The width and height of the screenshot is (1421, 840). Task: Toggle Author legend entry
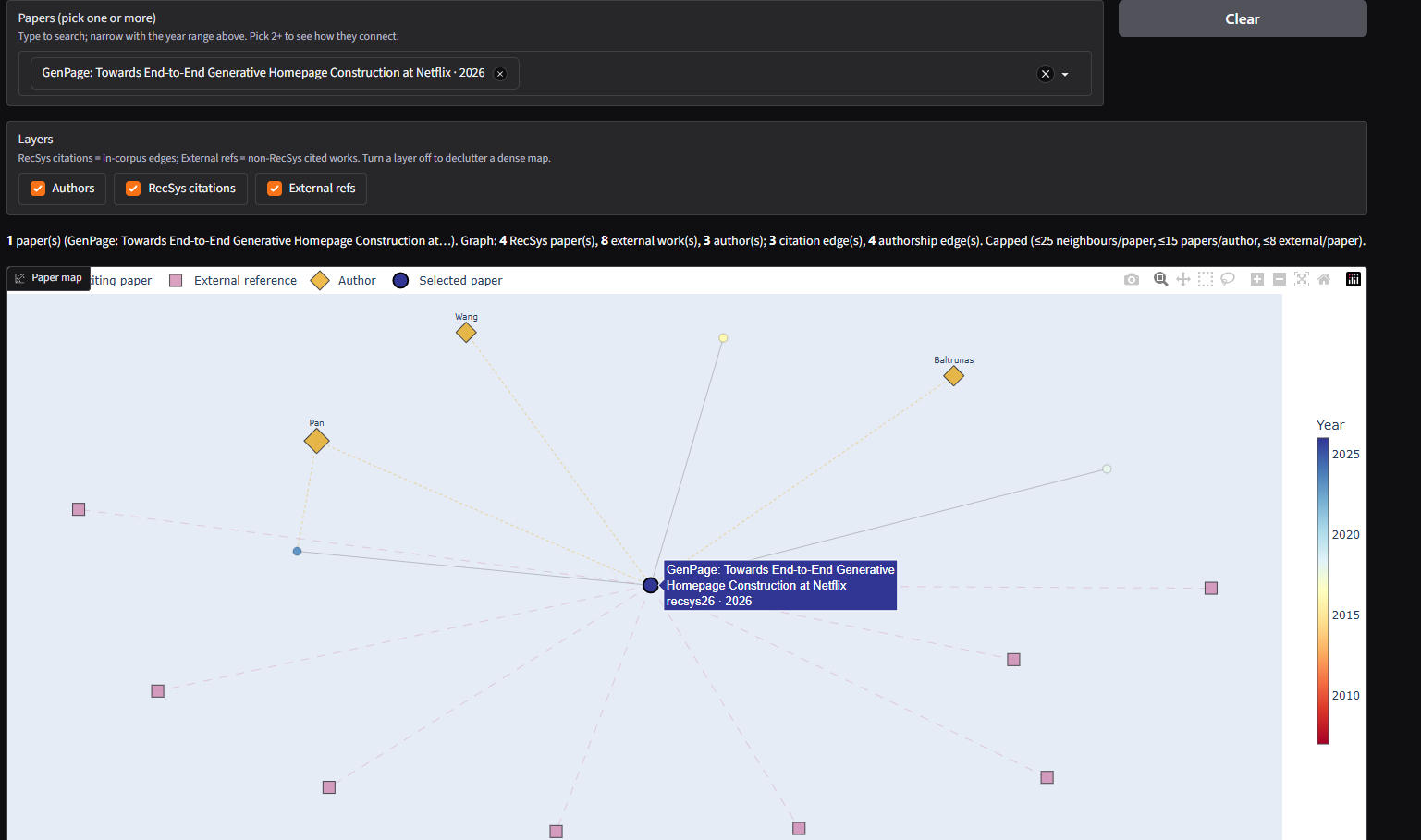(343, 280)
